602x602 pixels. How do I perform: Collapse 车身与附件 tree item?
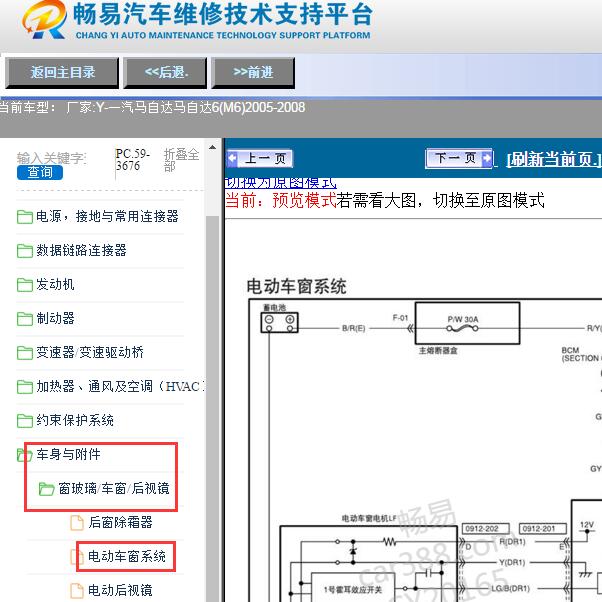click(x=68, y=454)
